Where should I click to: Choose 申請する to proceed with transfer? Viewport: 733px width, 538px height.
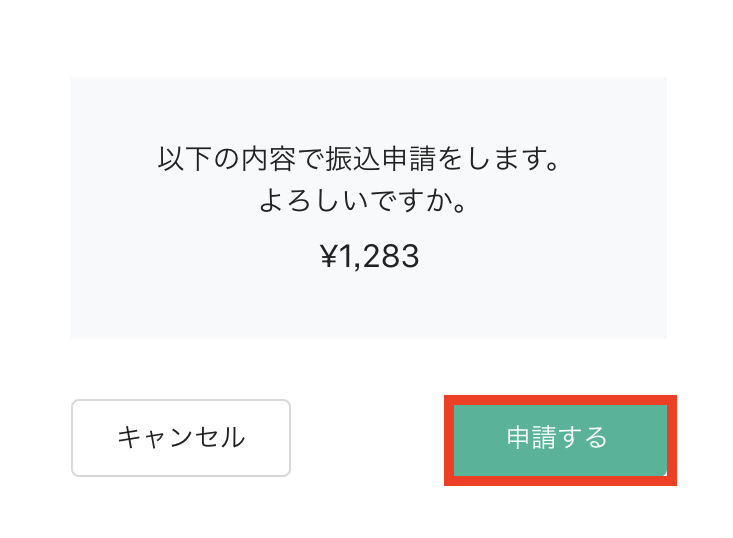click(559, 439)
